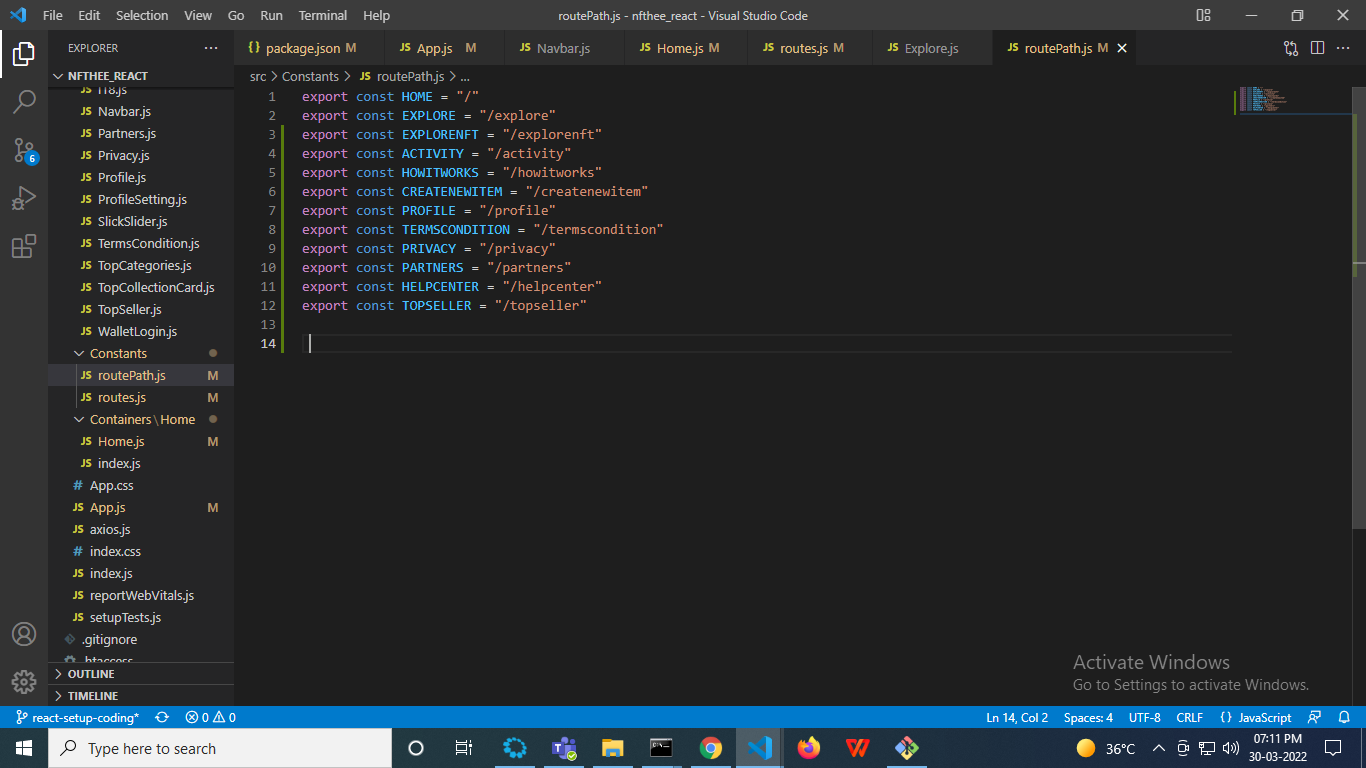Open the Extensions view
The width and height of the screenshot is (1366, 768).
[x=24, y=246]
